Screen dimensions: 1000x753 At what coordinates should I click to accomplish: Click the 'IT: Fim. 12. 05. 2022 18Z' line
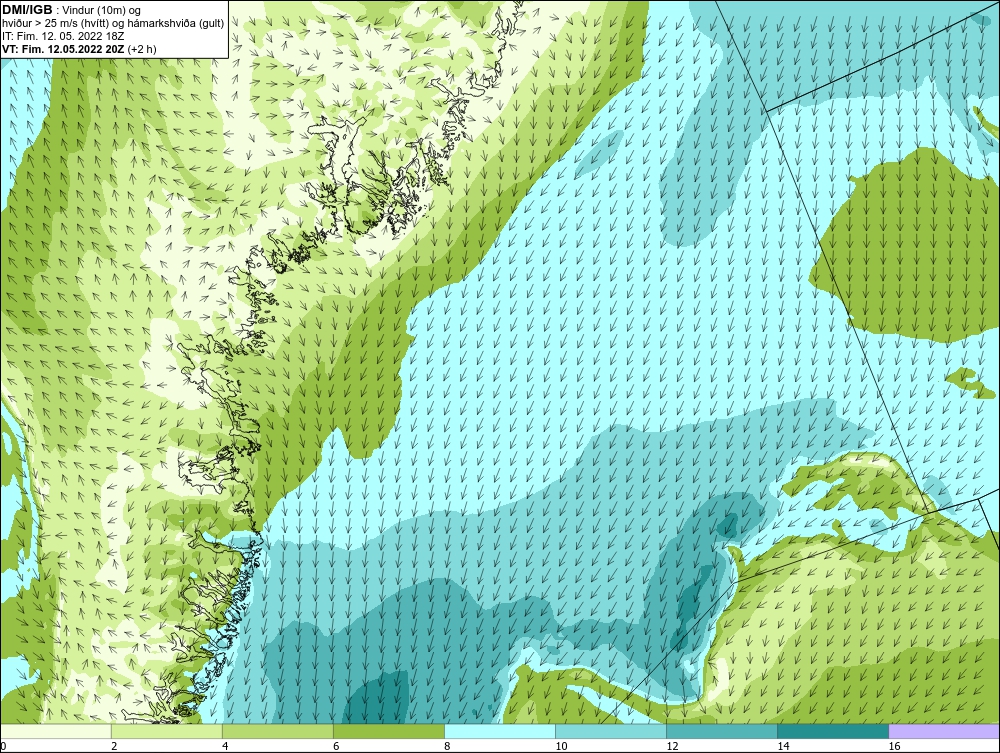coord(63,36)
